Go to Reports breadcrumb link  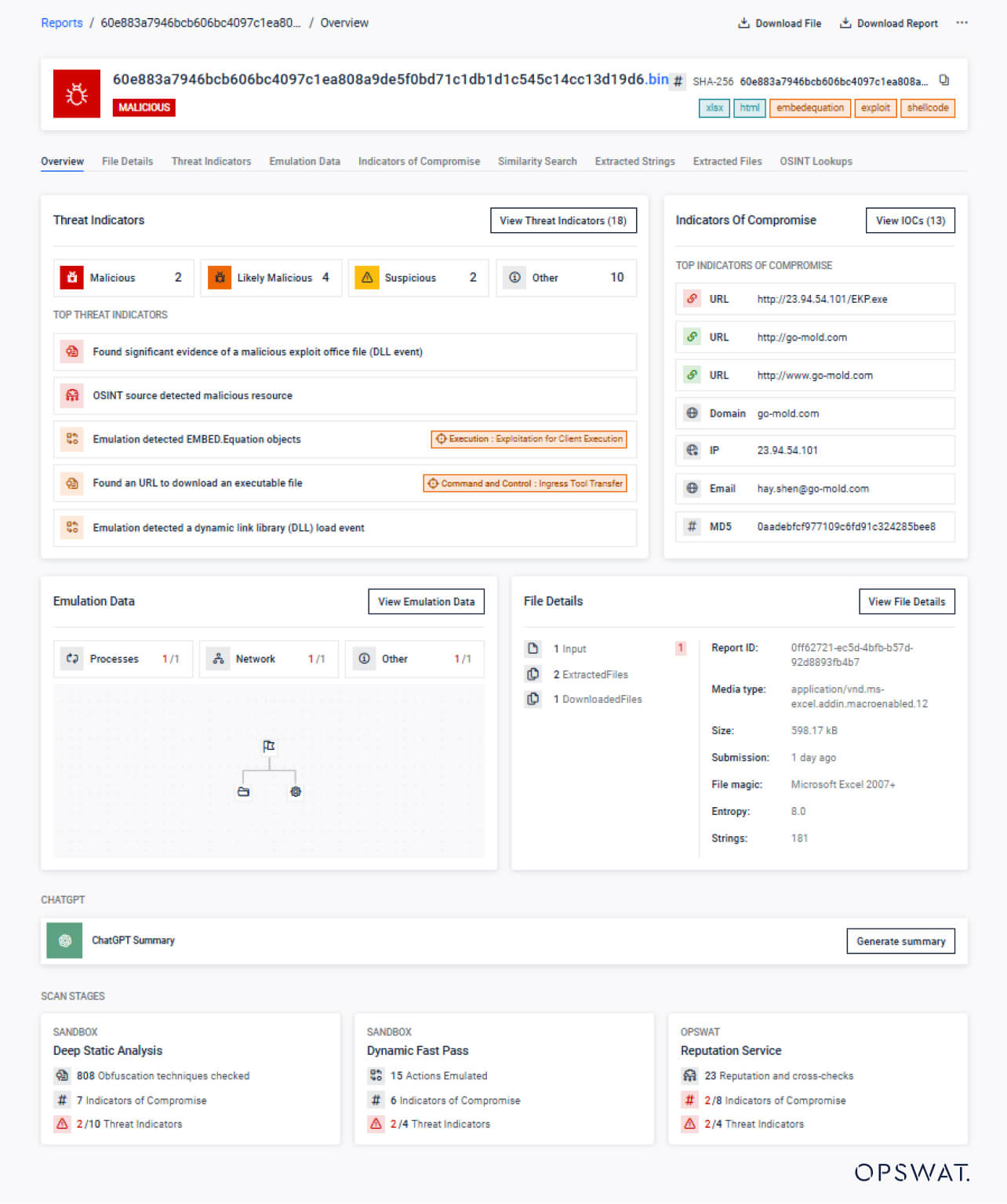tap(62, 23)
